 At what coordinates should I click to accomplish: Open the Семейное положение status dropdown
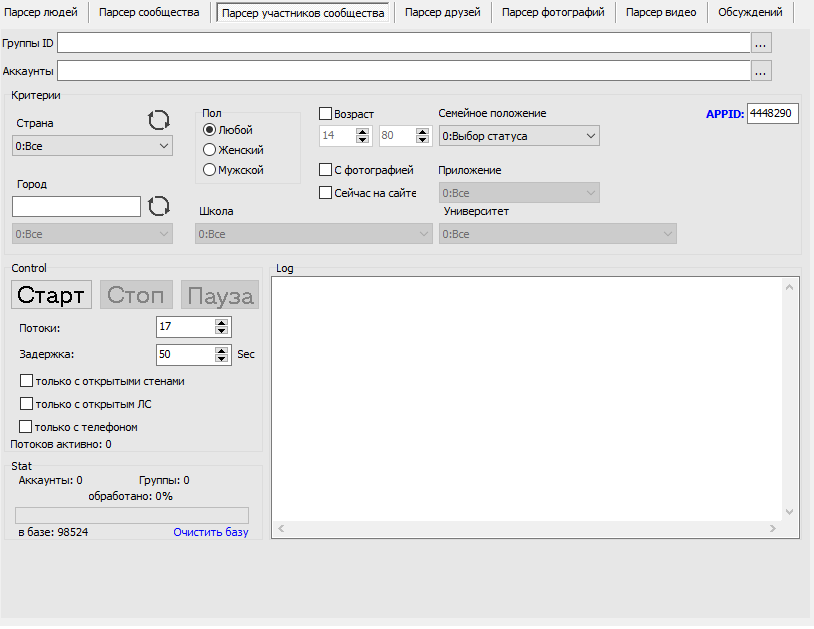pyautogui.click(x=519, y=136)
